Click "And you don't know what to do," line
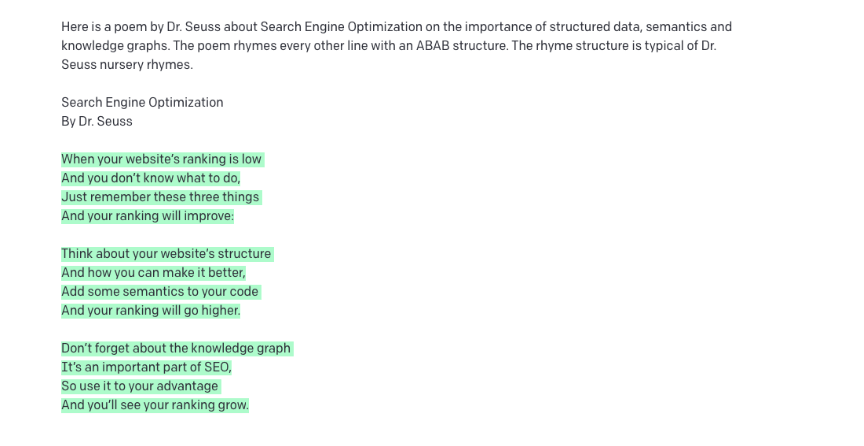The height and width of the screenshot is (446, 864). pyautogui.click(x=151, y=178)
